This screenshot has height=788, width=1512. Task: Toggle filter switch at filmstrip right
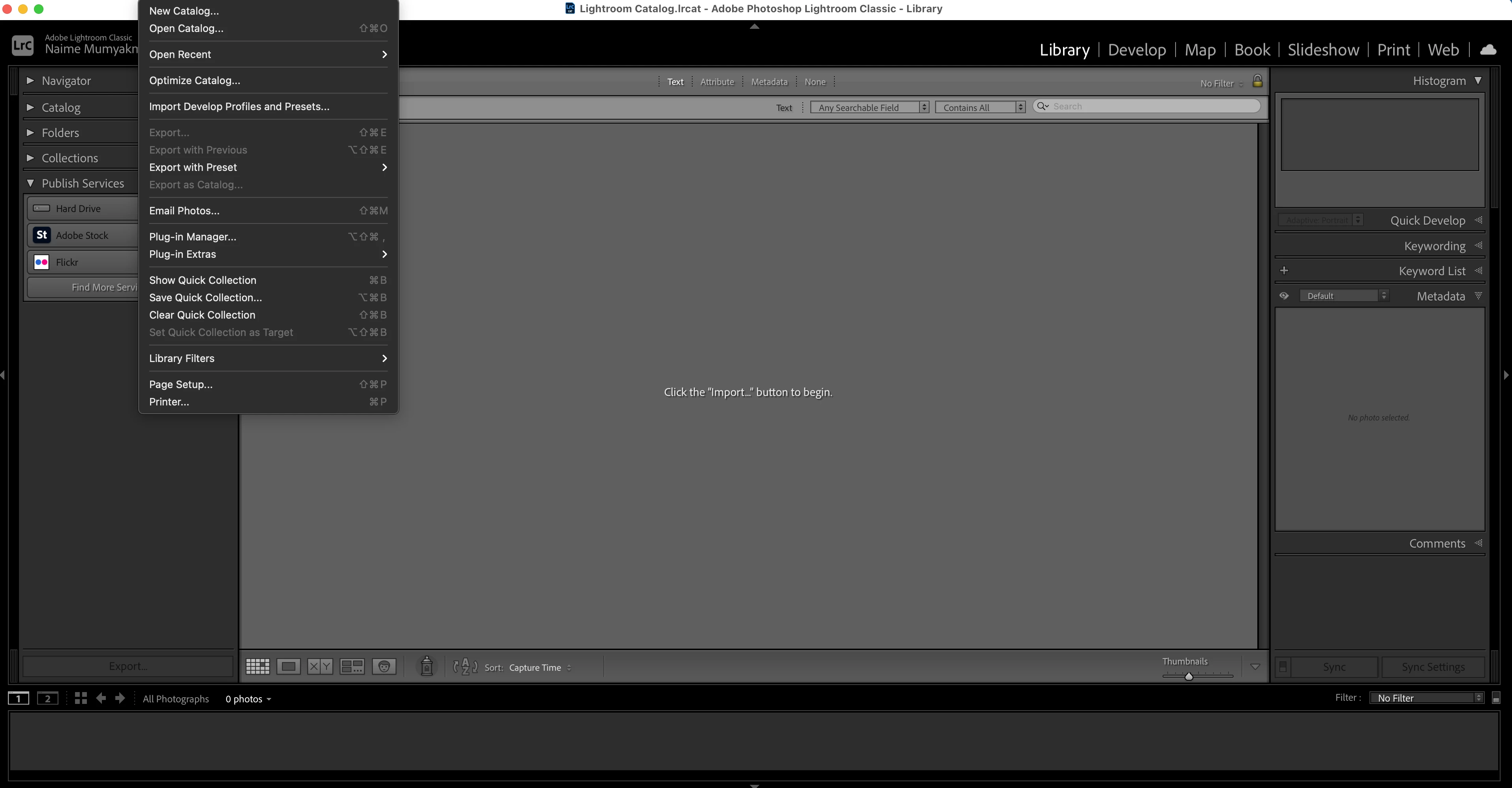pos(1495,698)
